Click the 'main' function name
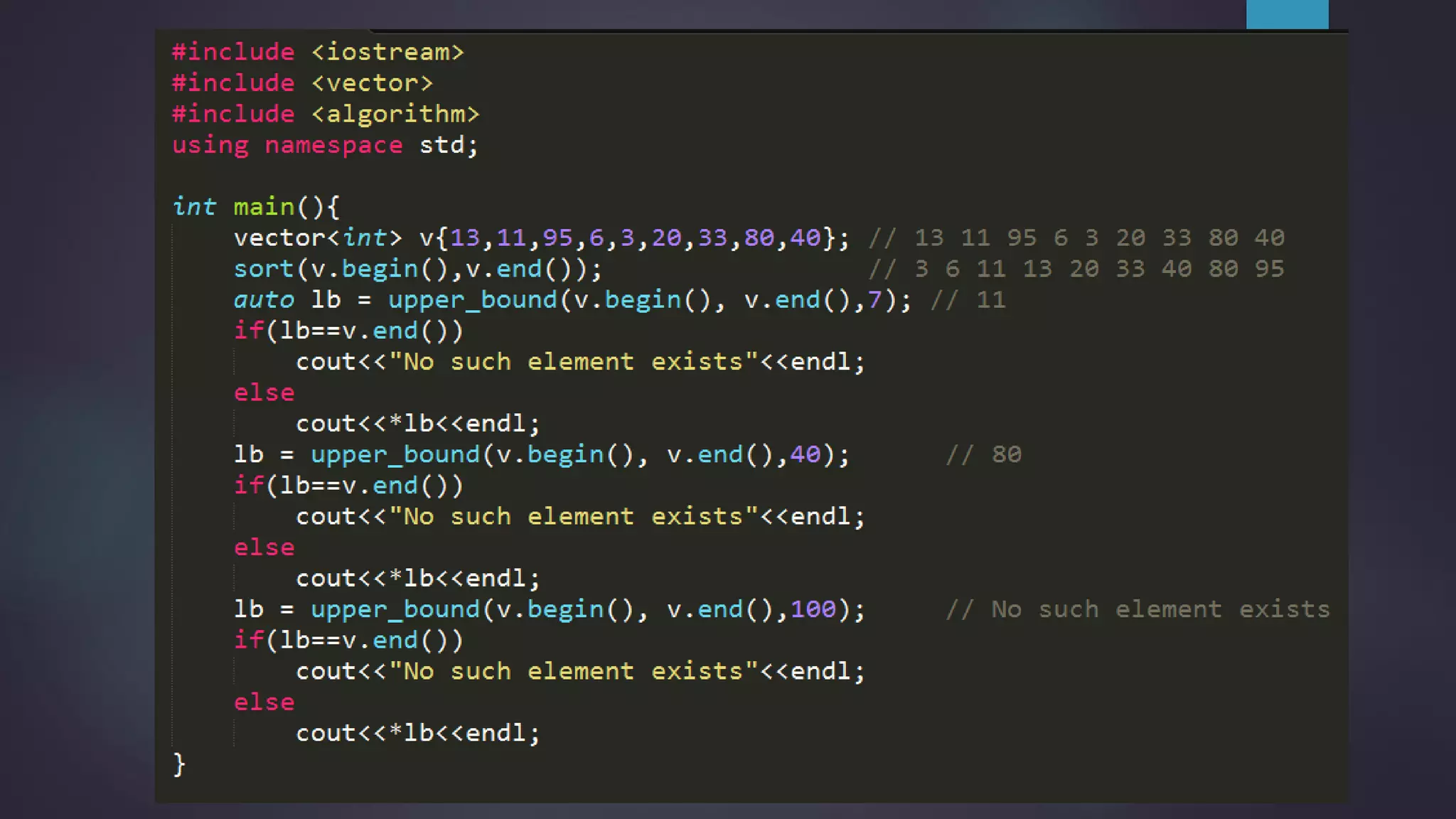 pos(264,207)
